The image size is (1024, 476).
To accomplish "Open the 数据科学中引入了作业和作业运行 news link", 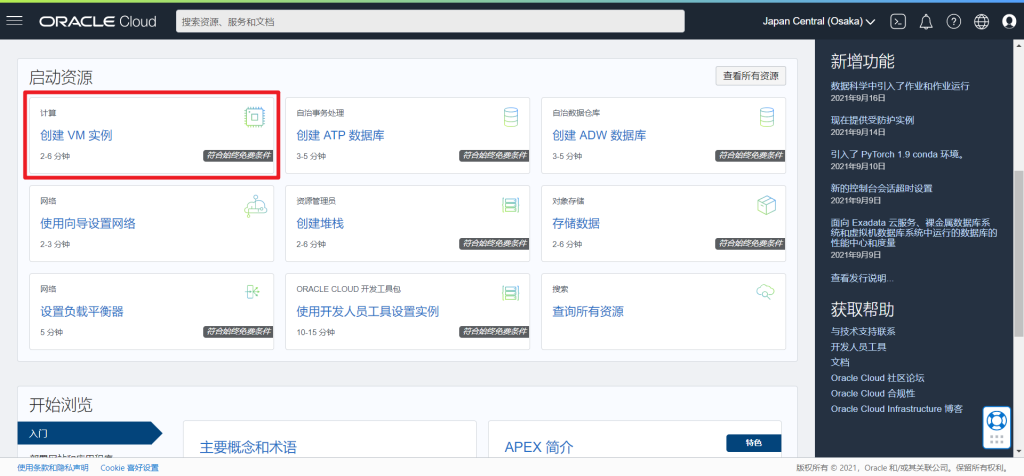I will click(900, 86).
